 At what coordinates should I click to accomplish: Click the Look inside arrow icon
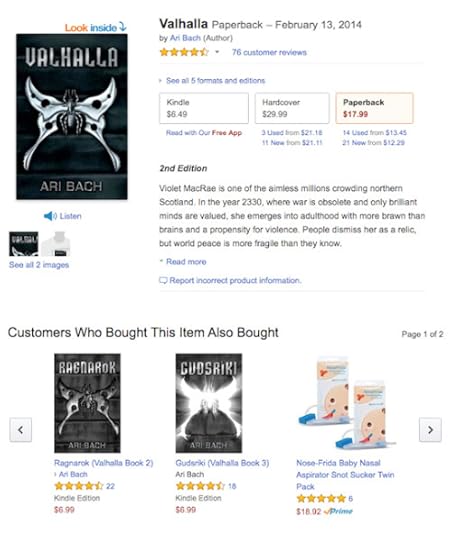[x=123, y=27]
